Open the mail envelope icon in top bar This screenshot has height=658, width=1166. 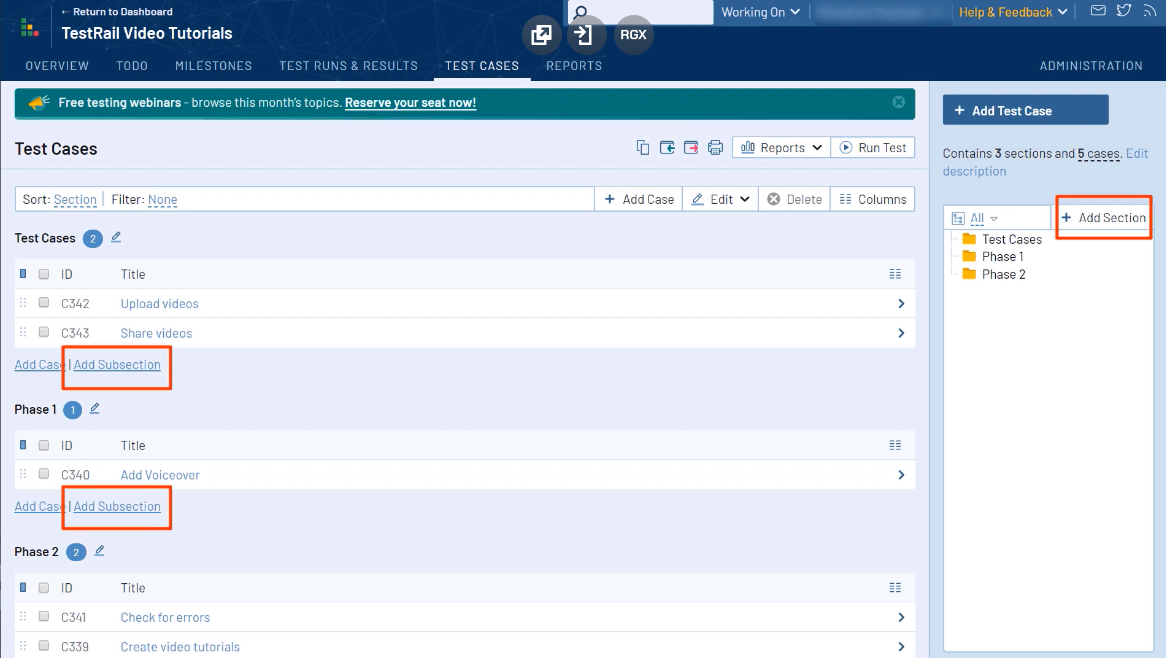point(1098,11)
